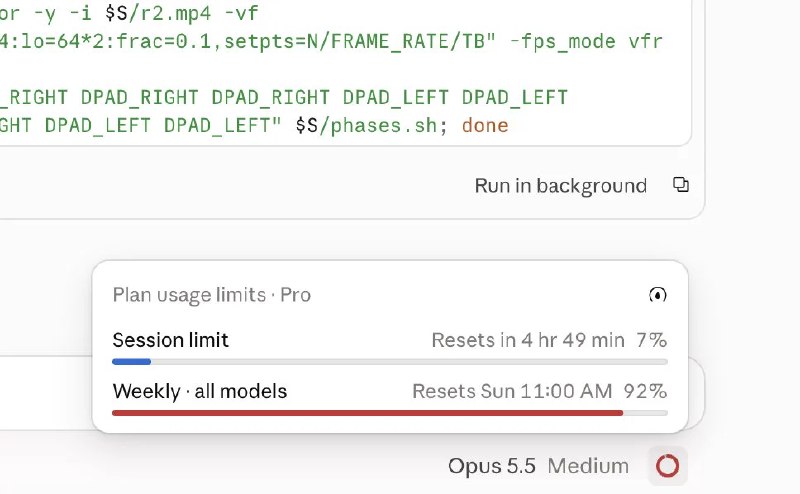Click setpts=N/FRAME_RATE/TB filter text
Viewport: 800px width, 494px height.
pos(355,41)
